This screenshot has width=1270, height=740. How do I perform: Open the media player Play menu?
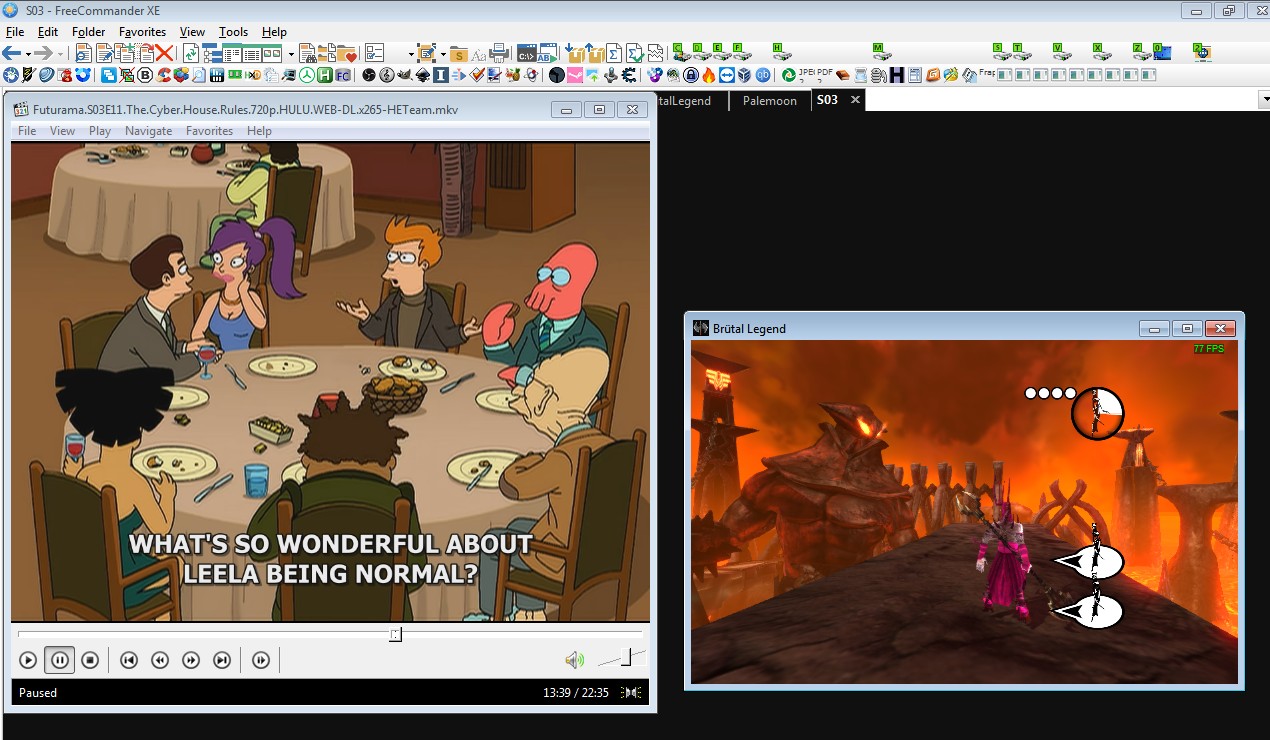coord(100,131)
